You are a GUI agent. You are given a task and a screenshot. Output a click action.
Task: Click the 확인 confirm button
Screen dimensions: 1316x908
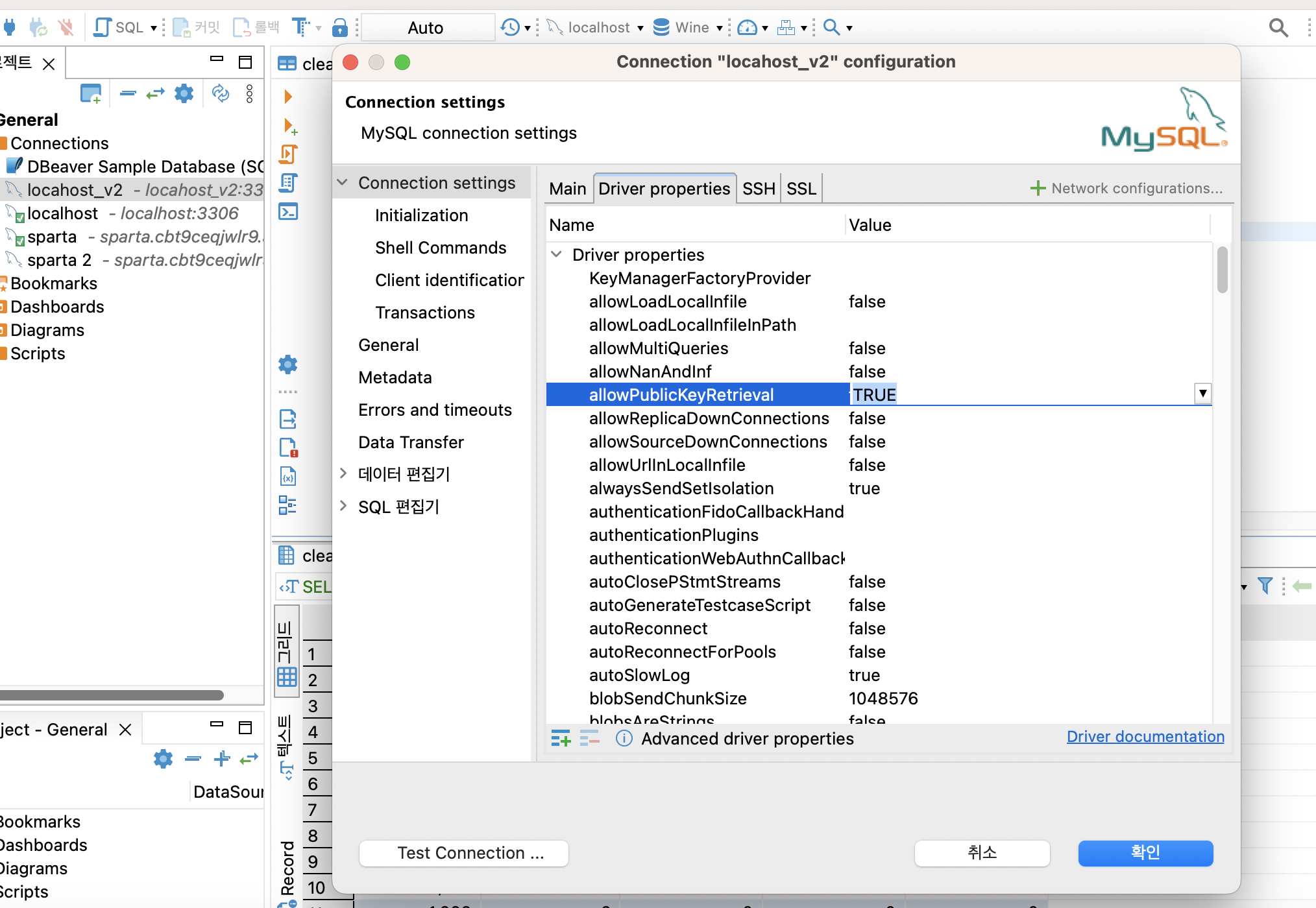coord(1145,853)
